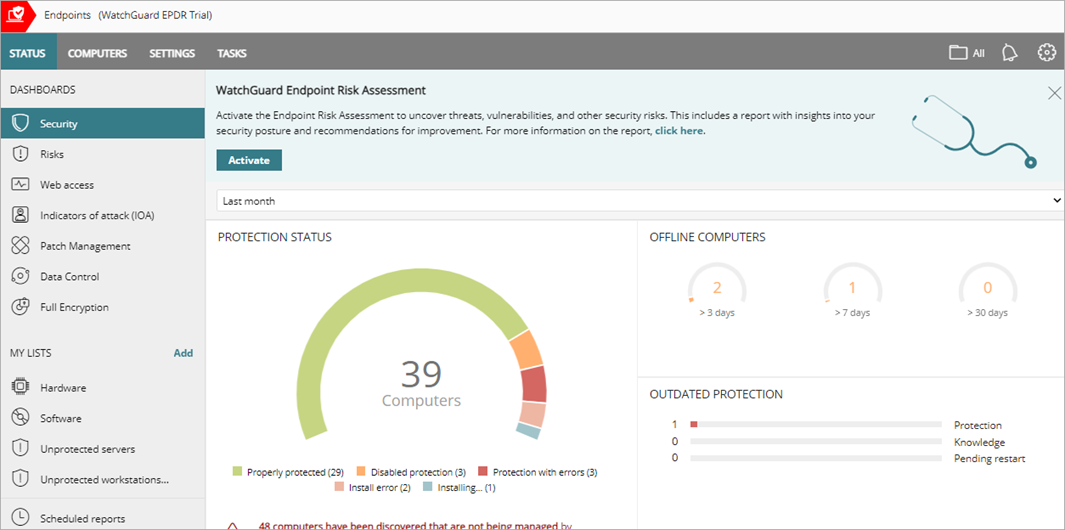Viewport: 1065px width, 530px height.
Task: Follow the 'click here' report link
Action: point(679,131)
